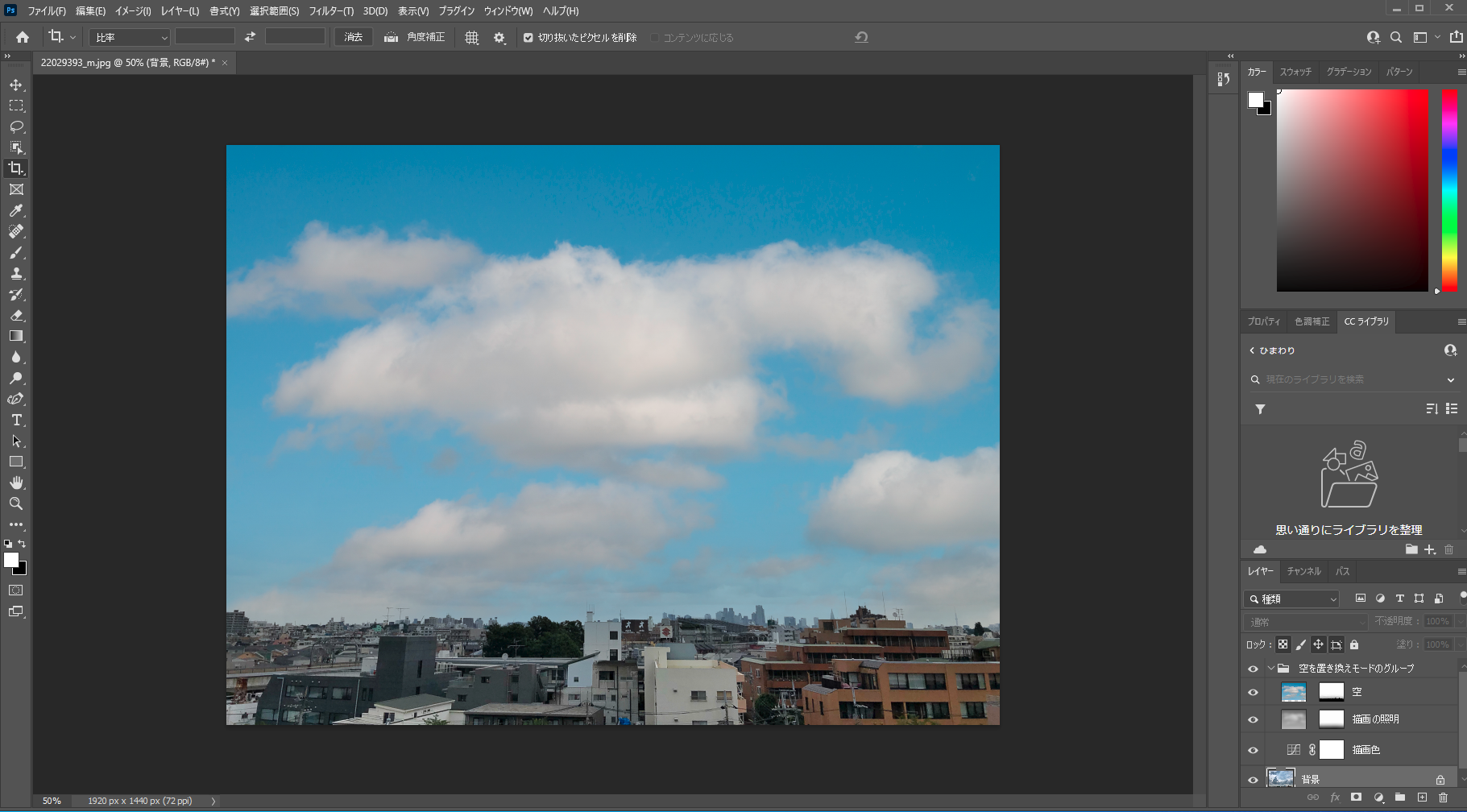Click the 消去 button
Screen dimensions: 1467x812
(353, 38)
